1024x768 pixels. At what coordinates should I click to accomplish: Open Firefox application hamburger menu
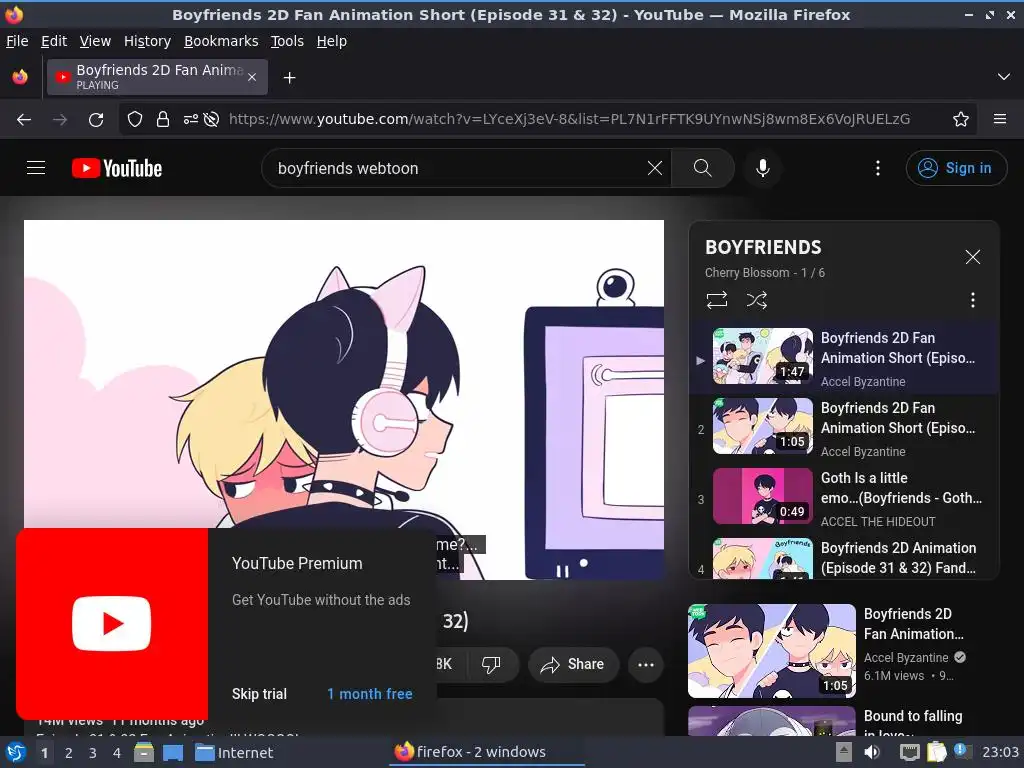(999, 120)
